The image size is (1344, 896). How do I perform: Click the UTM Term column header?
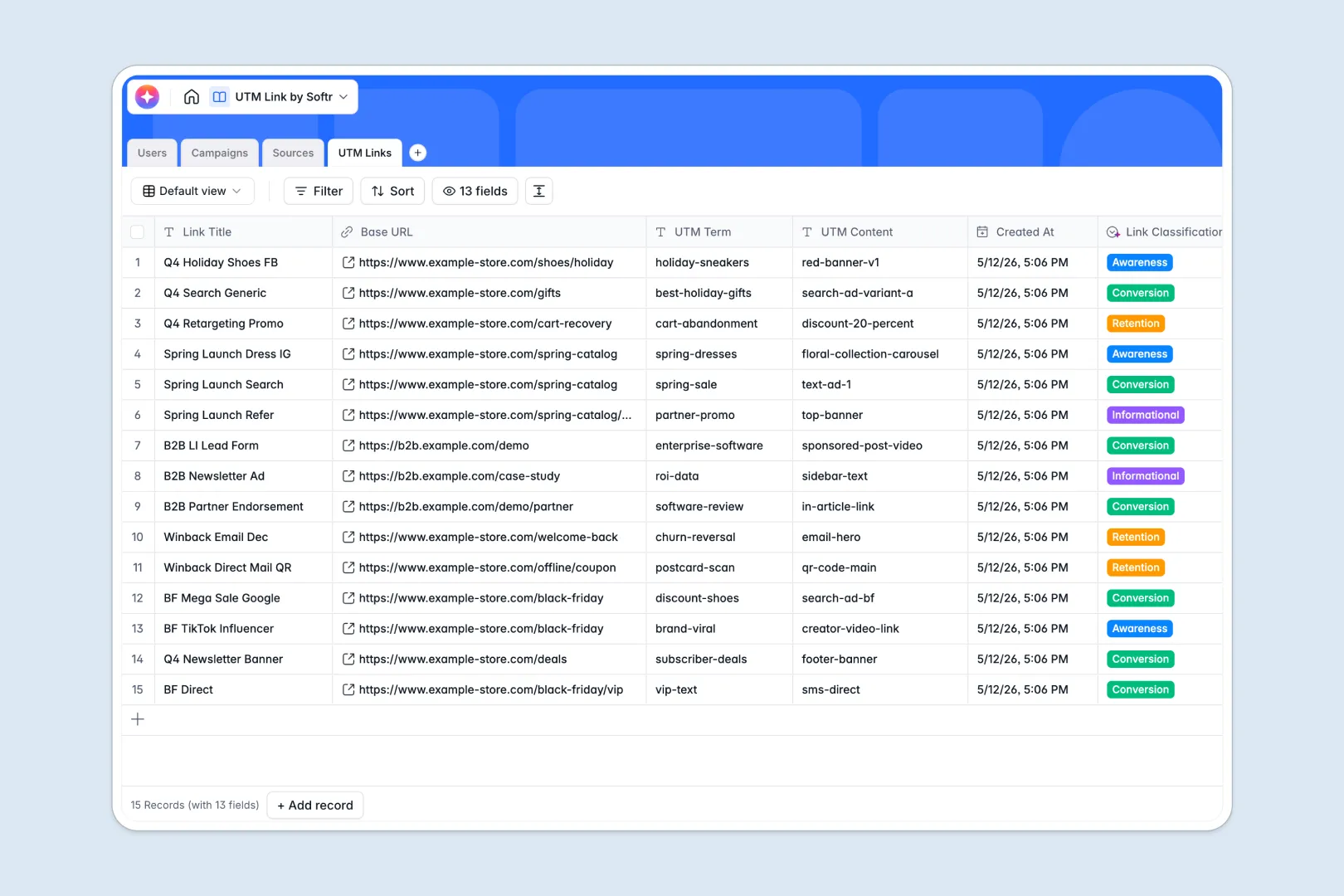[x=719, y=232]
